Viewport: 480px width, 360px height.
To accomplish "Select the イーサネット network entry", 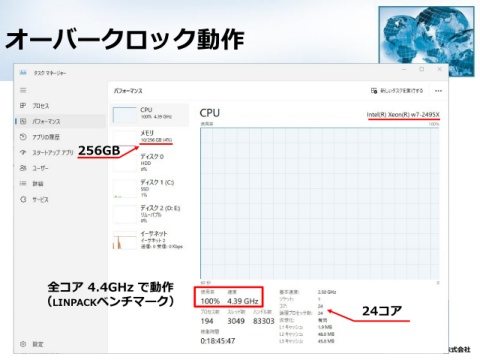I will point(149,240).
